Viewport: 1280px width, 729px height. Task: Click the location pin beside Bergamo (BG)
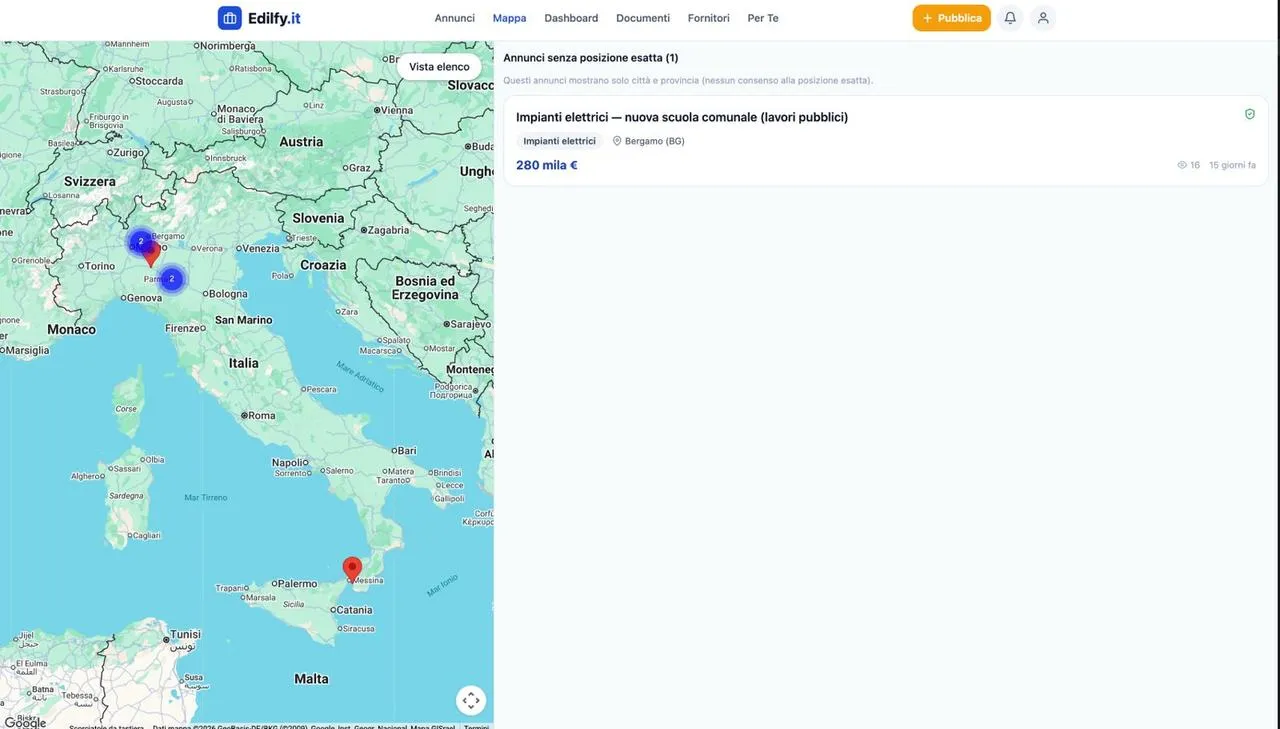[617, 141]
